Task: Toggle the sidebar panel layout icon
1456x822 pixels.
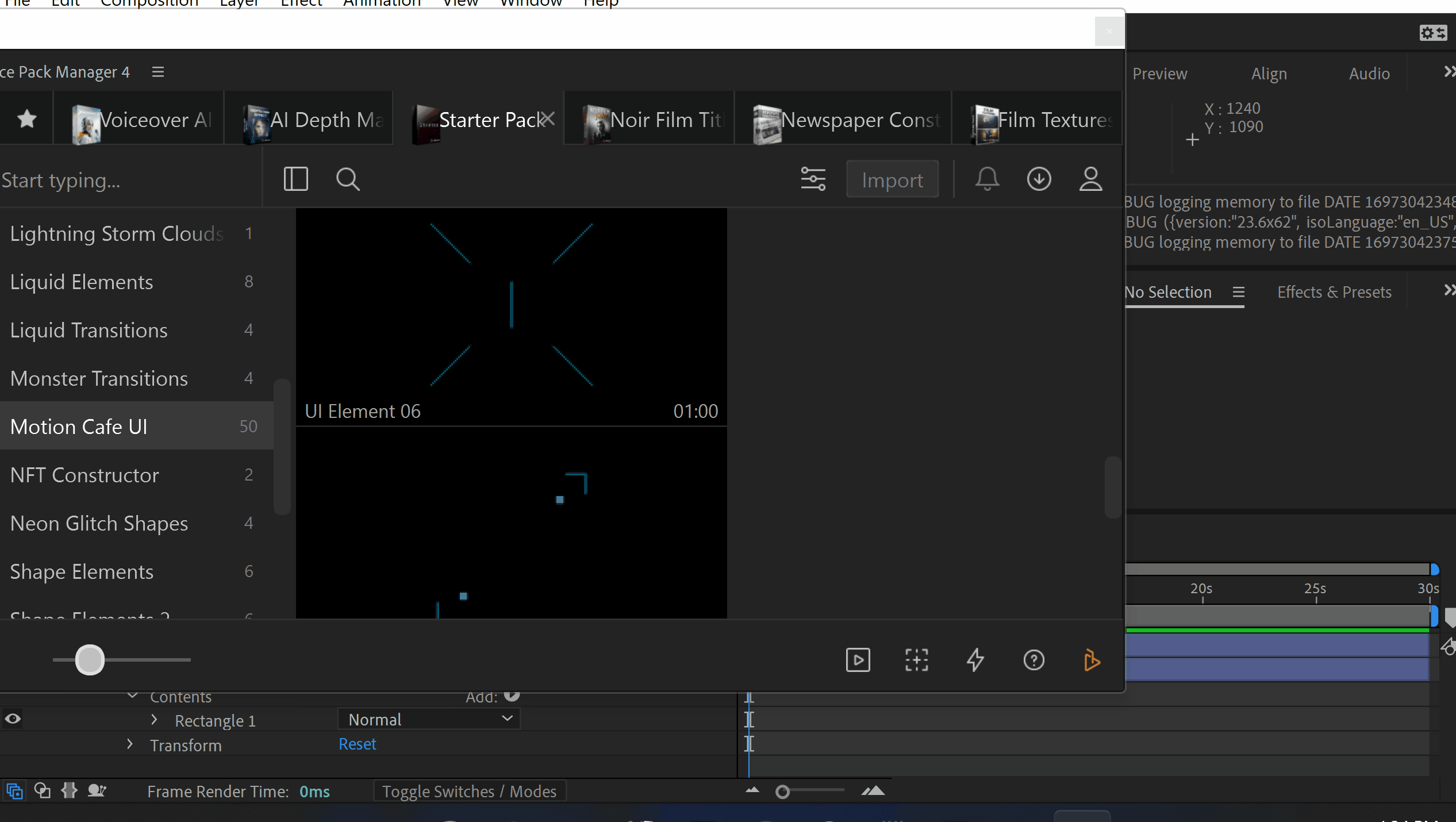Action: click(x=295, y=179)
